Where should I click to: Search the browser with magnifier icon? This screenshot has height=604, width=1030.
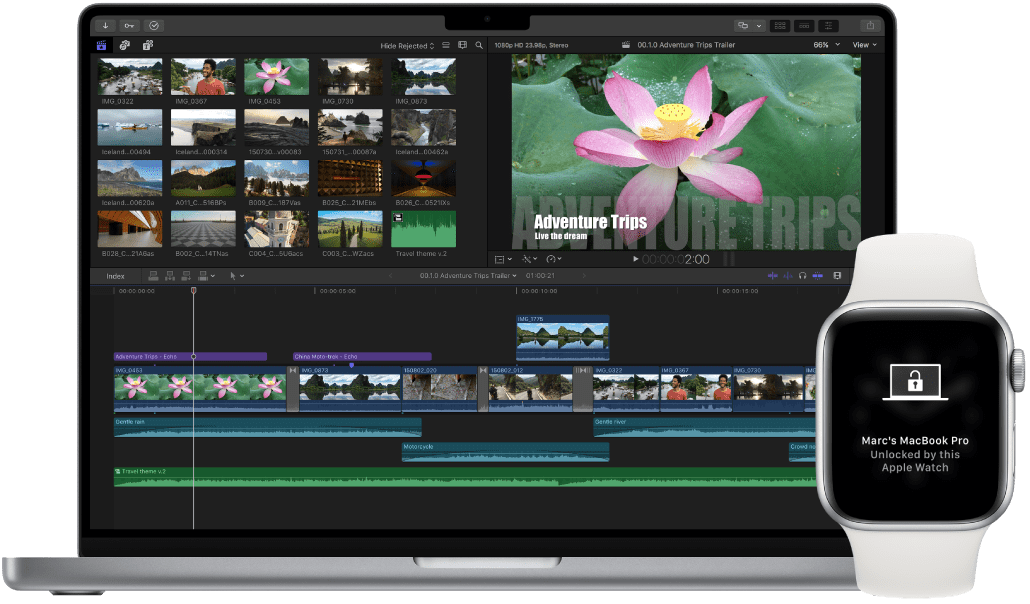[479, 45]
